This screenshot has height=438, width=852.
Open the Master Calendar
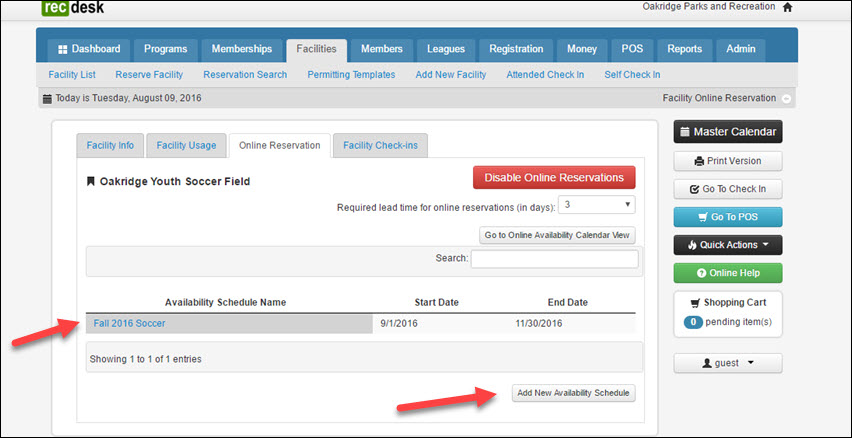(x=728, y=132)
